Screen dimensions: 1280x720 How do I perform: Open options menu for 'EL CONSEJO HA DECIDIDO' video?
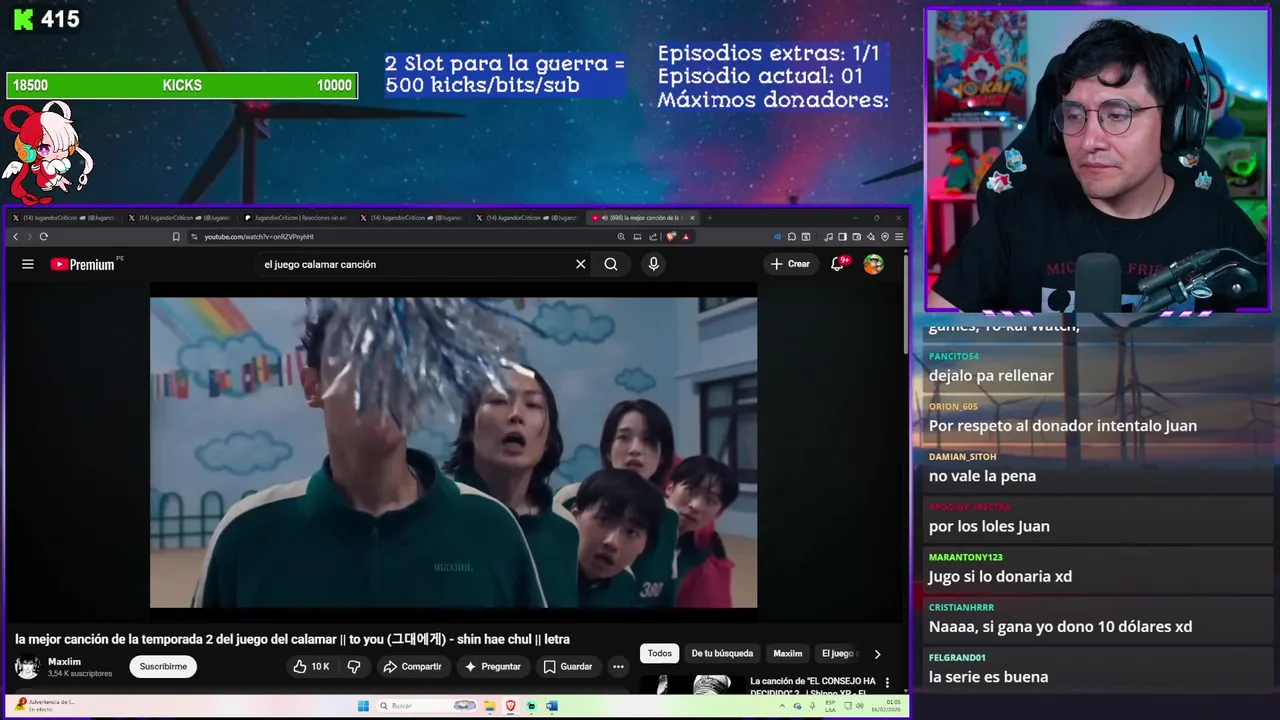[887, 683]
